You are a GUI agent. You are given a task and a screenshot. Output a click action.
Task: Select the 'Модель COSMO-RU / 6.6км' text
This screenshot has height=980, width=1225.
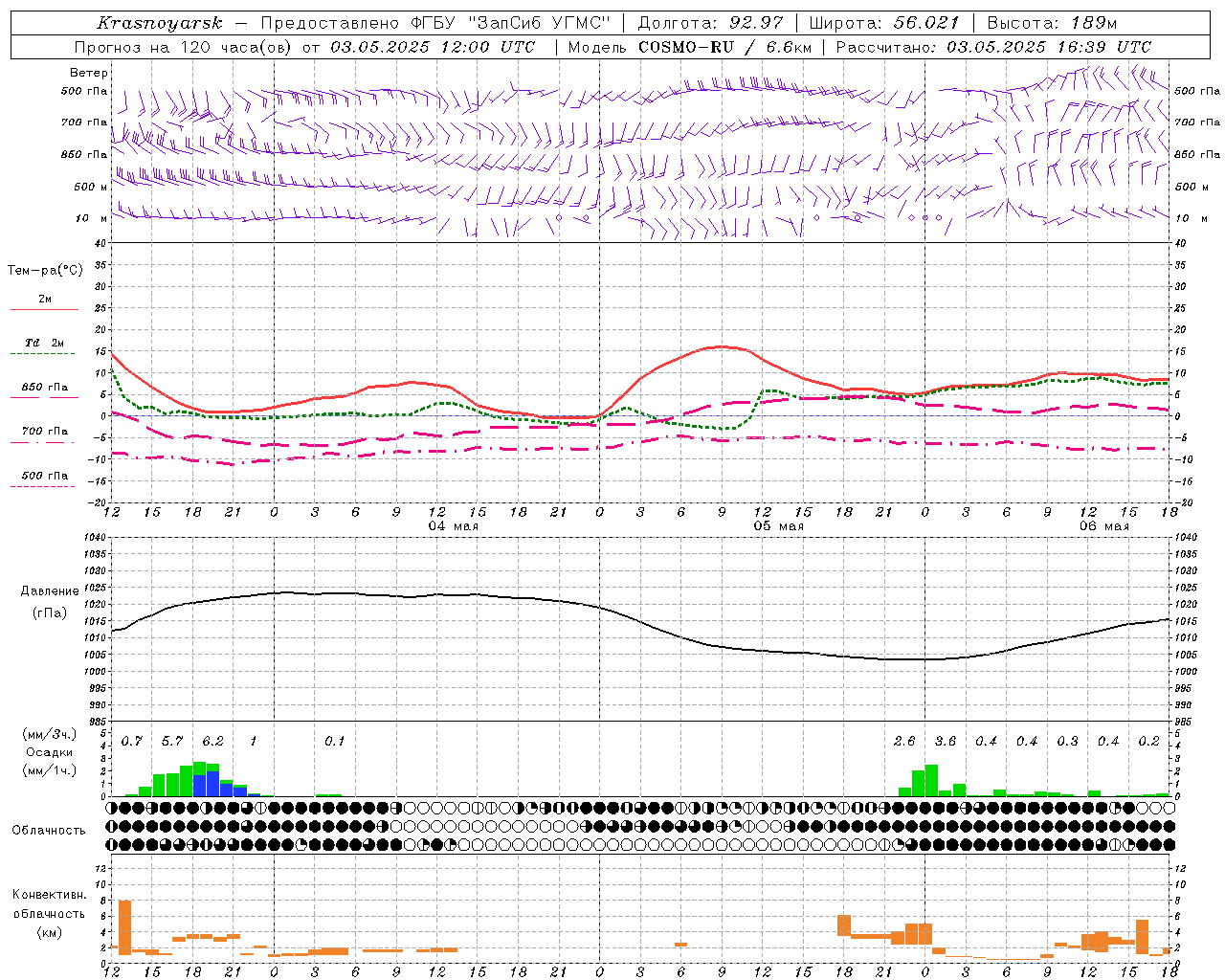point(690,47)
